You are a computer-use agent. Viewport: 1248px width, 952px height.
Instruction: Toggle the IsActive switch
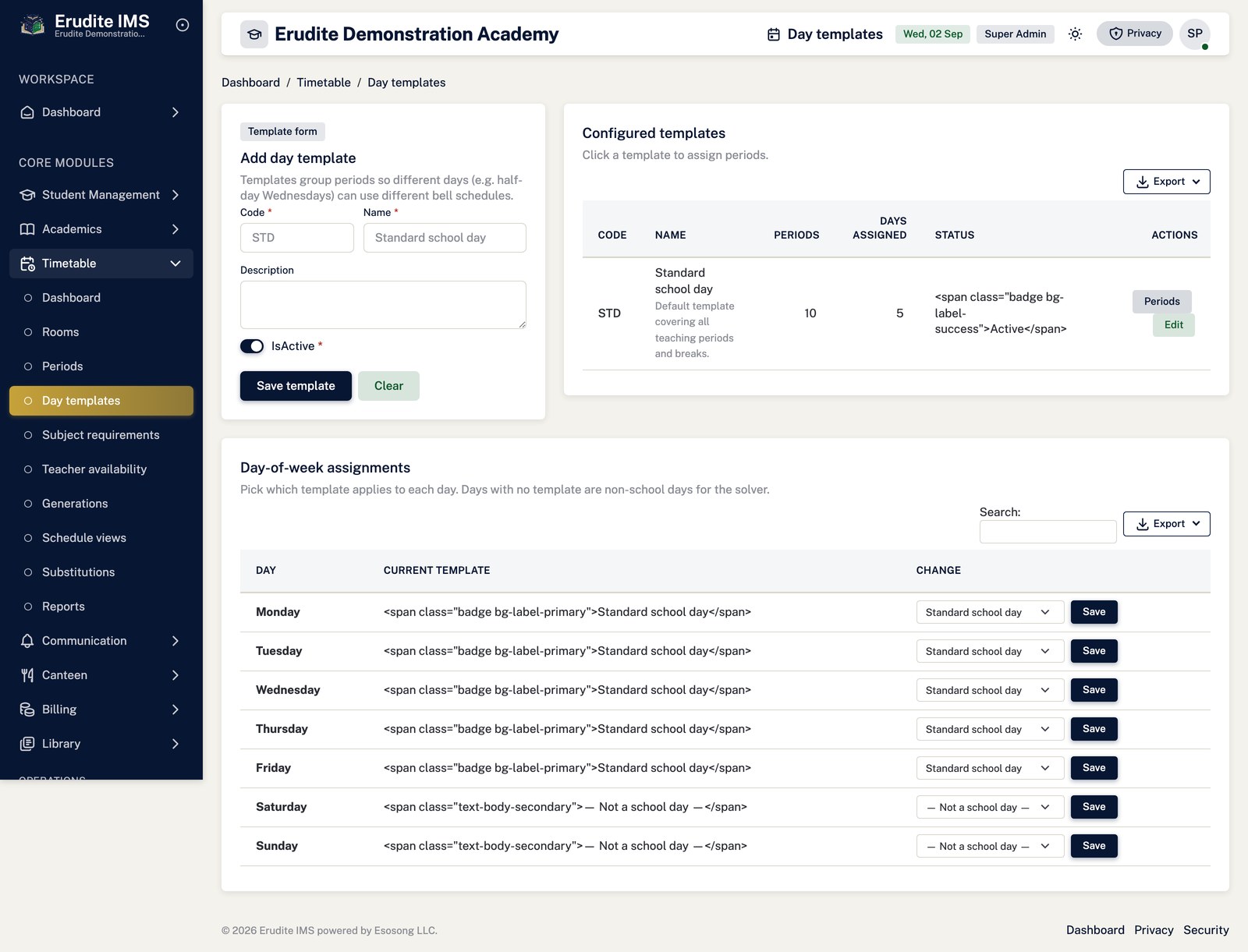pos(252,346)
